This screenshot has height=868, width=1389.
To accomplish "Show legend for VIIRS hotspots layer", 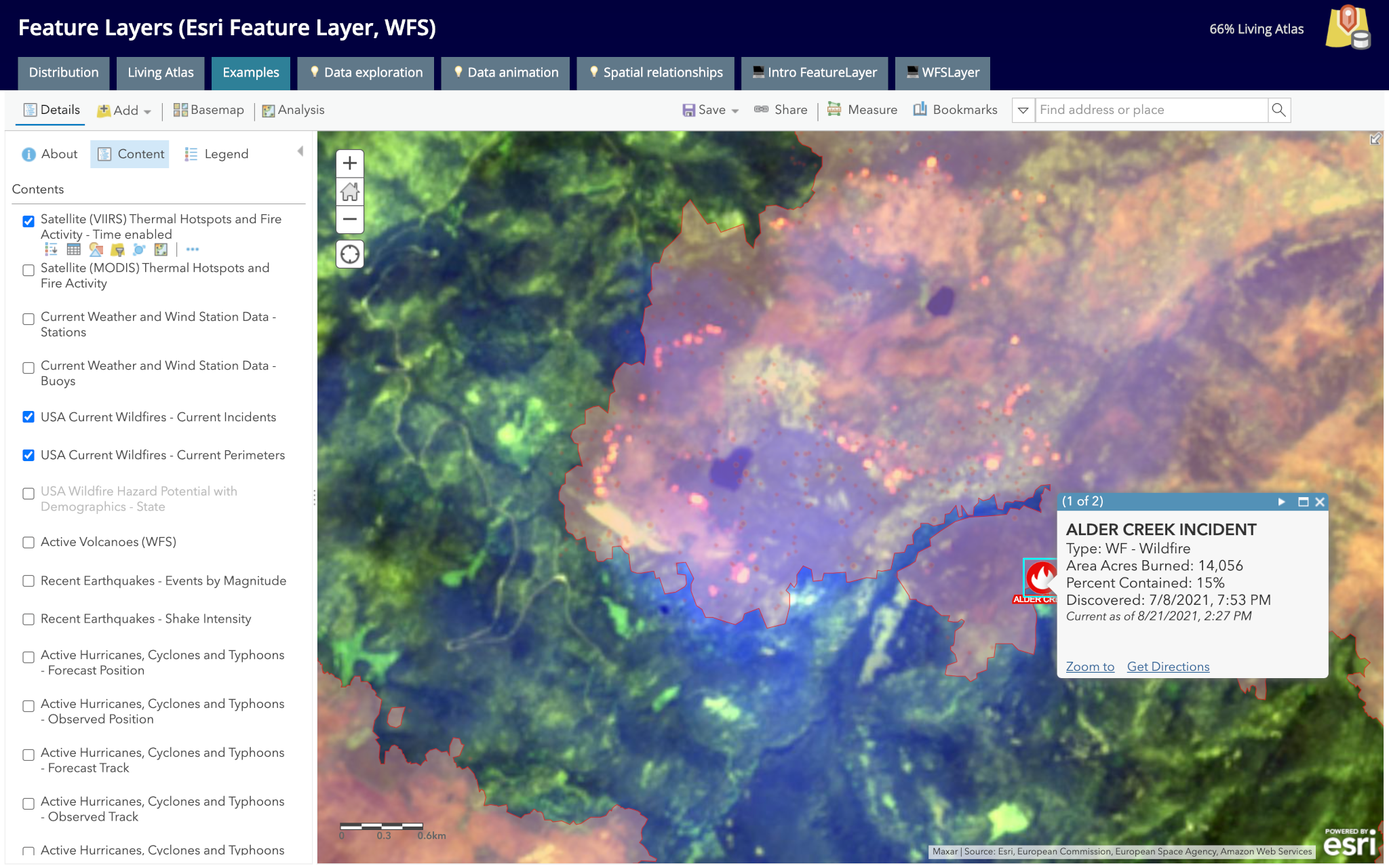I will pos(51,250).
